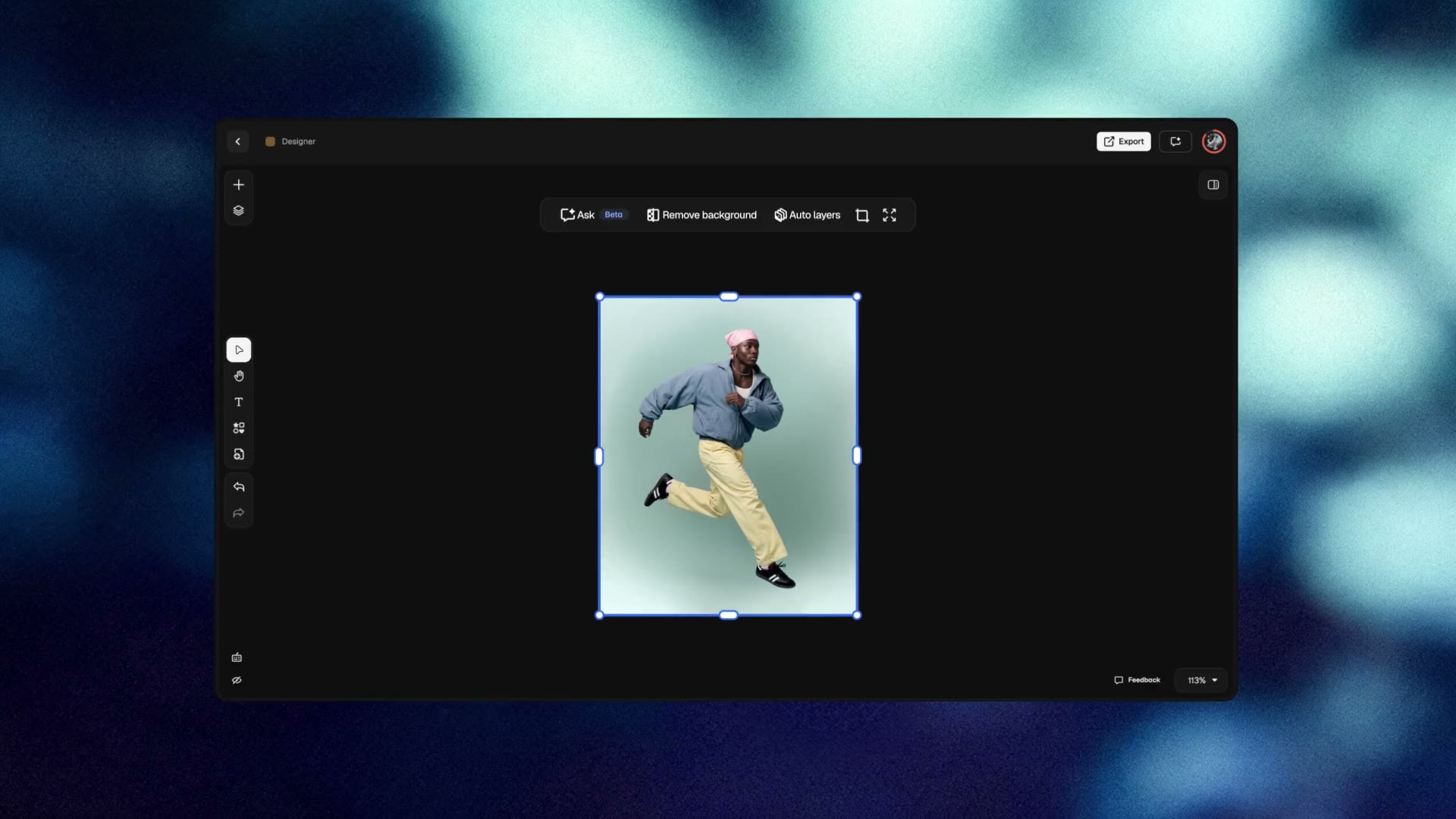
Task: Click the share icon beside Export
Action: coord(1175,142)
